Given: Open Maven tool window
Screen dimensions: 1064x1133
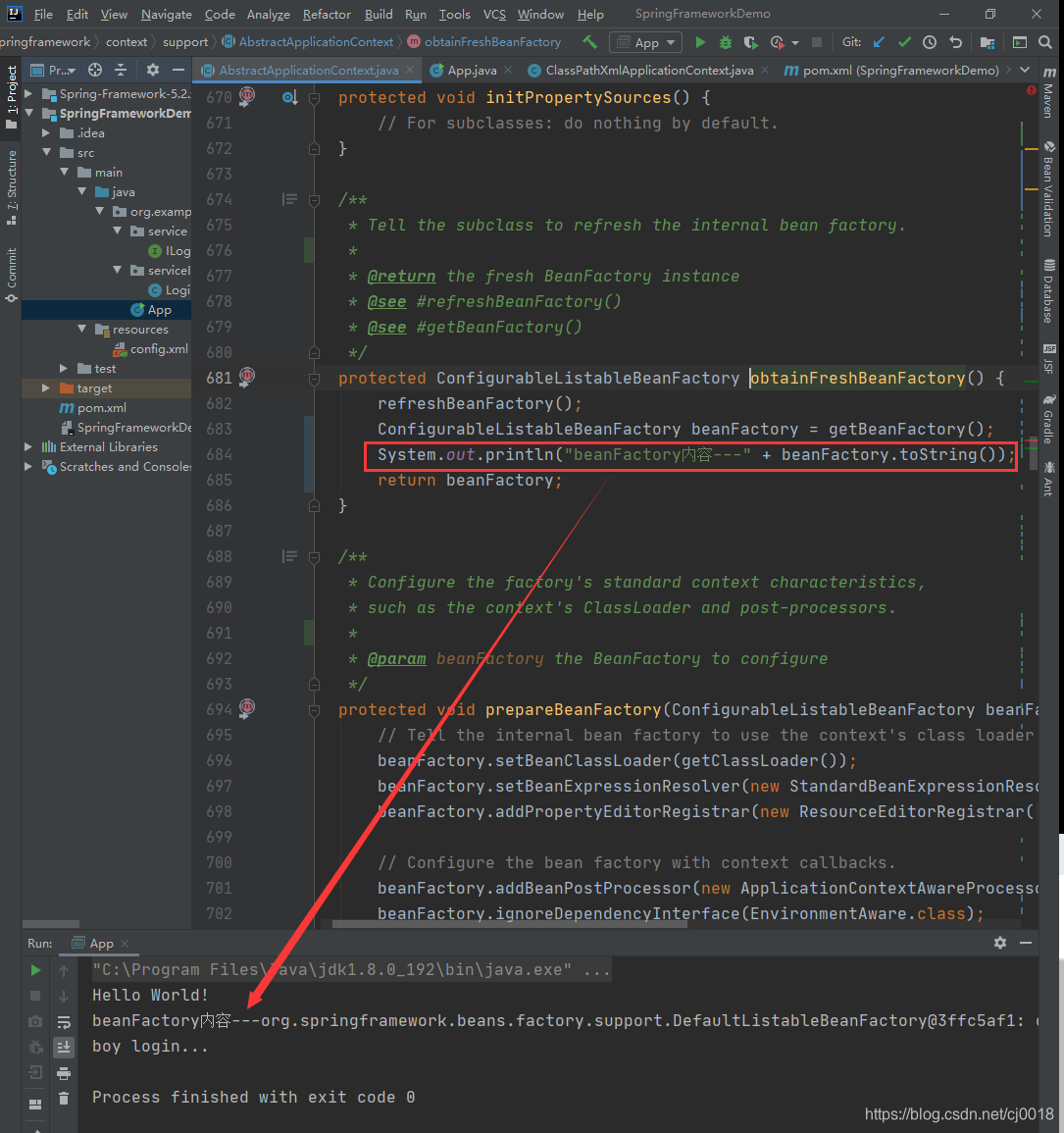Looking at the screenshot, I should coord(1049,92).
